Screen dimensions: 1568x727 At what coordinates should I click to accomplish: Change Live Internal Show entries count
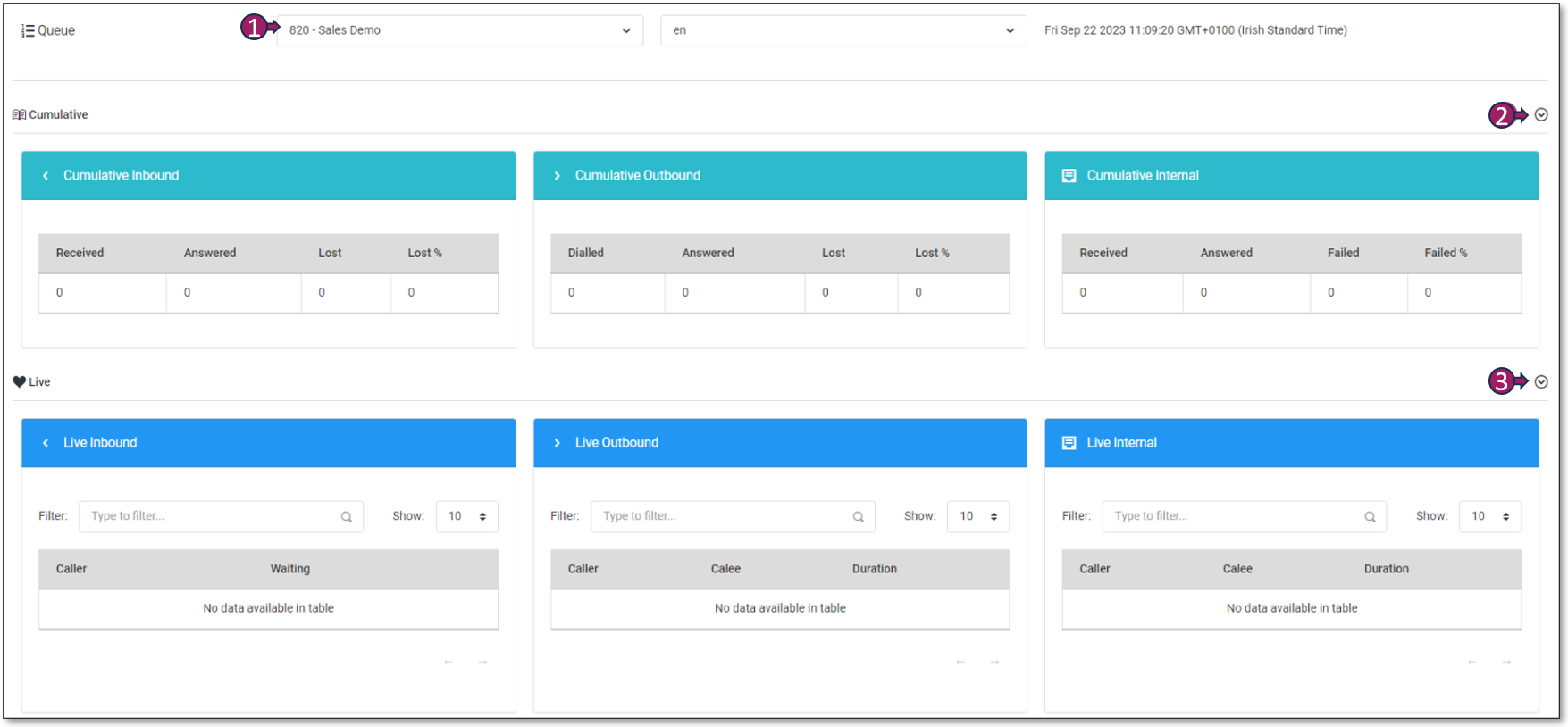click(1489, 516)
